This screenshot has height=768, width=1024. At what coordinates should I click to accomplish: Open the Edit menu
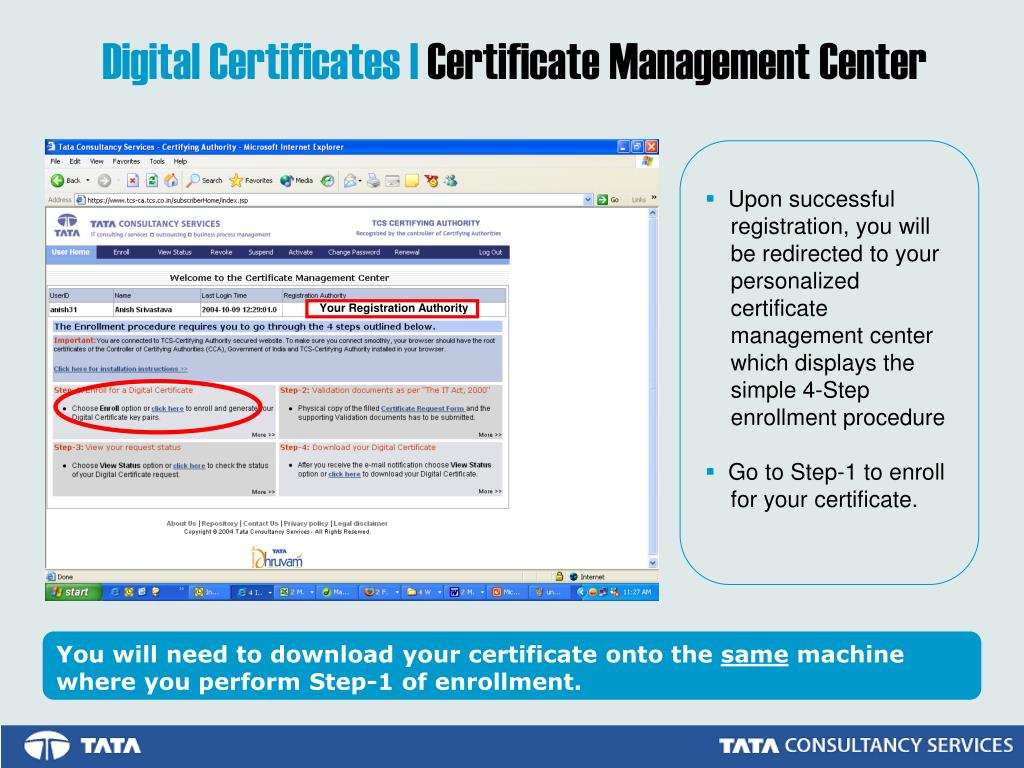[x=75, y=161]
